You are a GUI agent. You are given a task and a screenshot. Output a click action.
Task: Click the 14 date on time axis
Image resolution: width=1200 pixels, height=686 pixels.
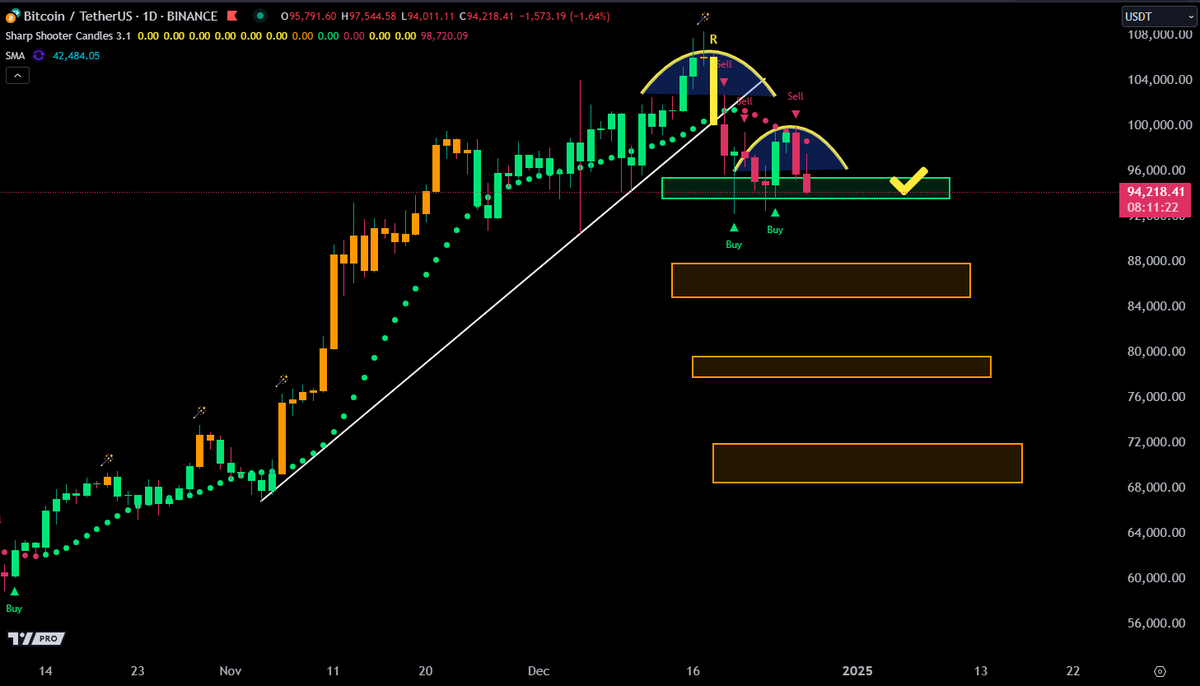(x=46, y=671)
